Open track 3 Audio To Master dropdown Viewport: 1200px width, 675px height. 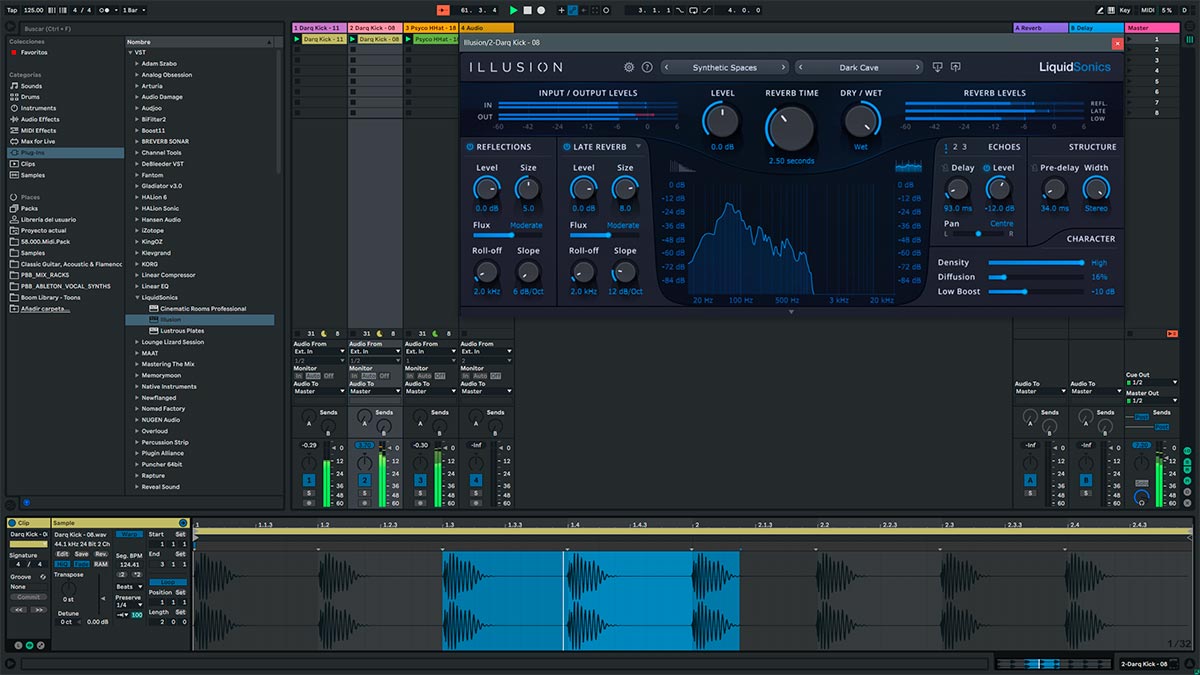coord(431,391)
